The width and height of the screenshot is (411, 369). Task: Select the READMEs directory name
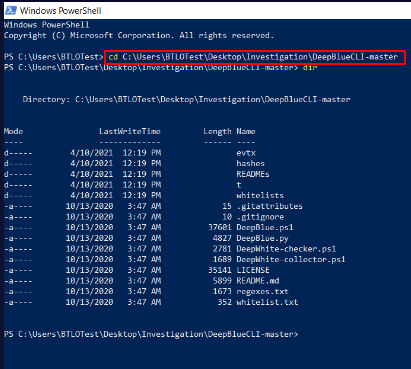point(253,174)
